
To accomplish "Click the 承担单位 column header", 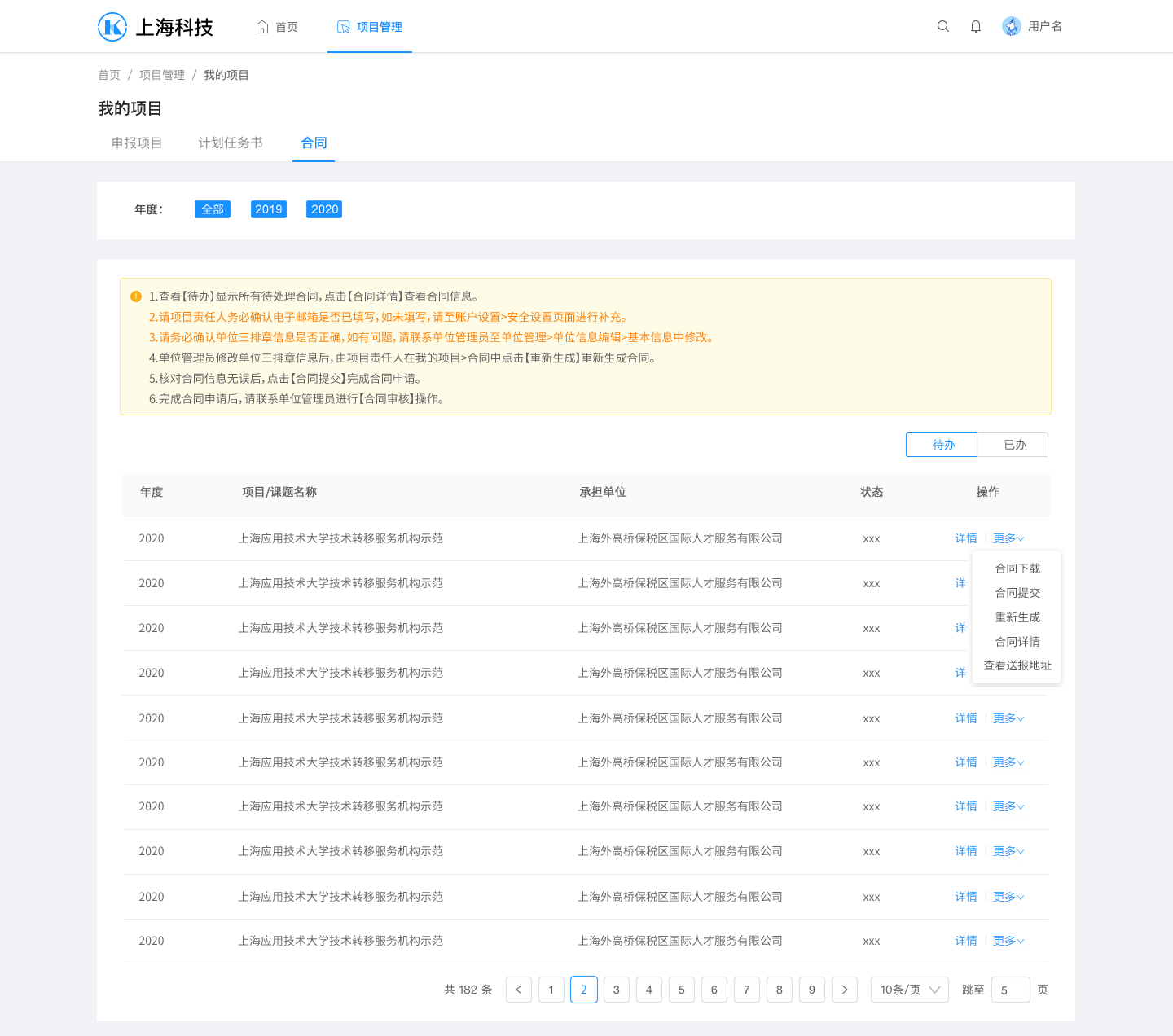I will click(603, 492).
